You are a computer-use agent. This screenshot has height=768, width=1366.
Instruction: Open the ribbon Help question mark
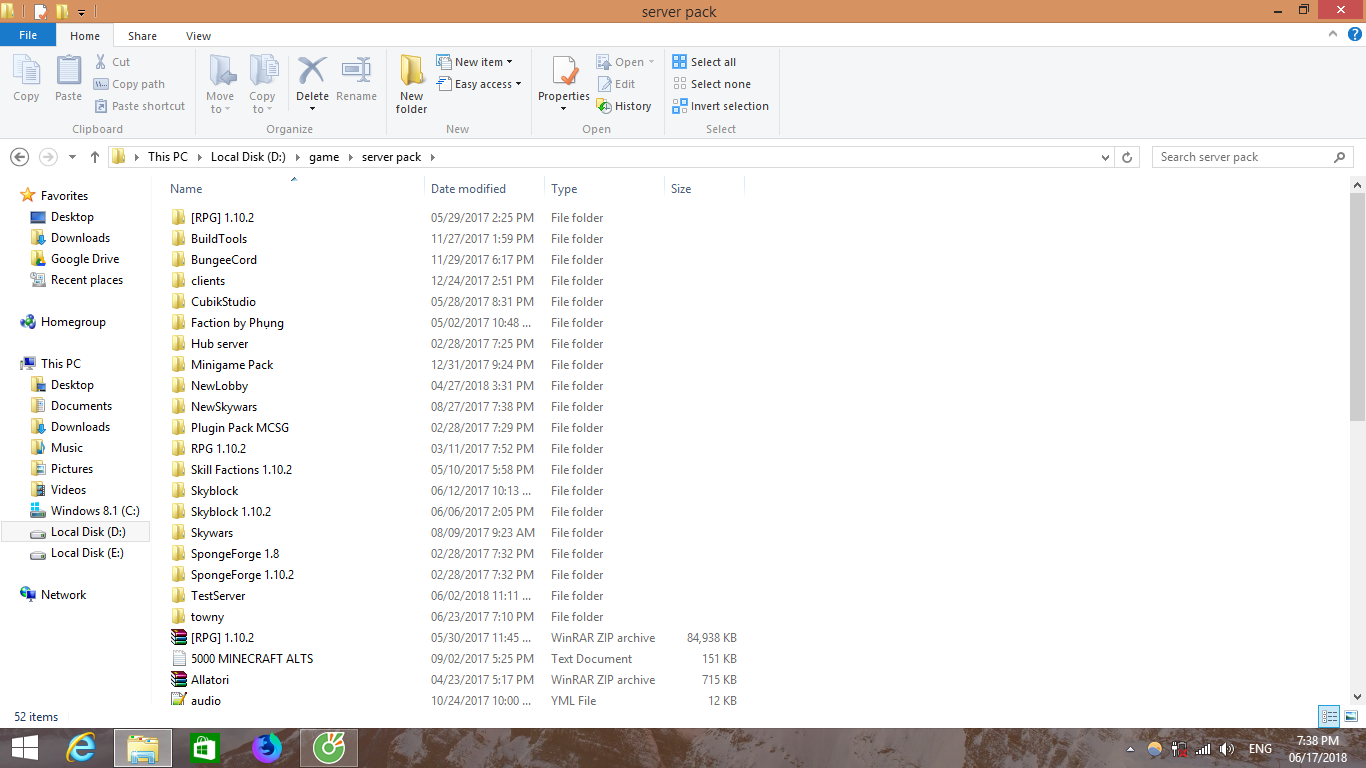[1355, 34]
